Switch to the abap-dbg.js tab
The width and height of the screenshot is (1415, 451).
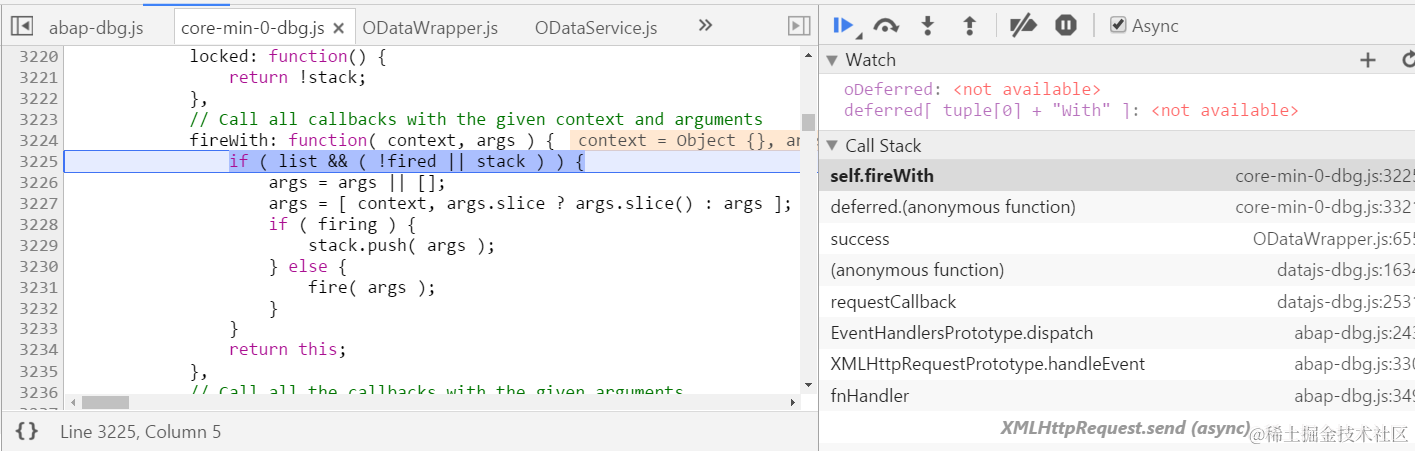coord(96,28)
